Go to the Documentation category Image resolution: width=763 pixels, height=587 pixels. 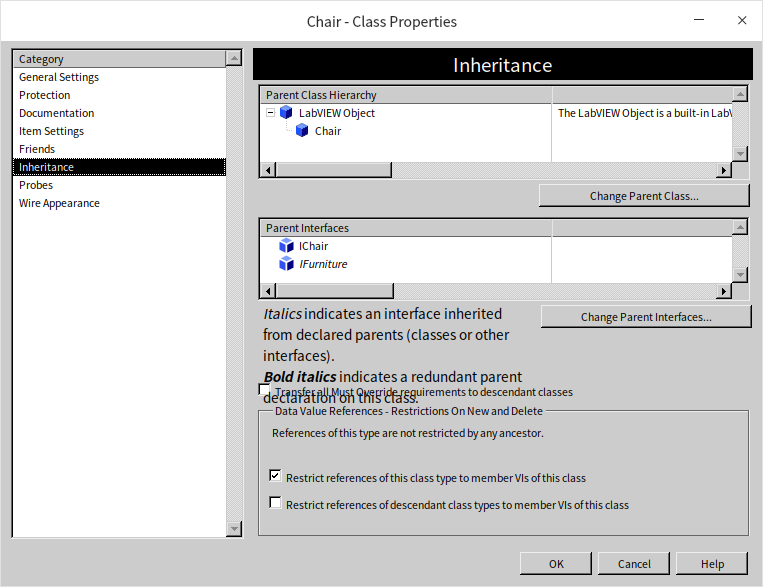(57, 113)
